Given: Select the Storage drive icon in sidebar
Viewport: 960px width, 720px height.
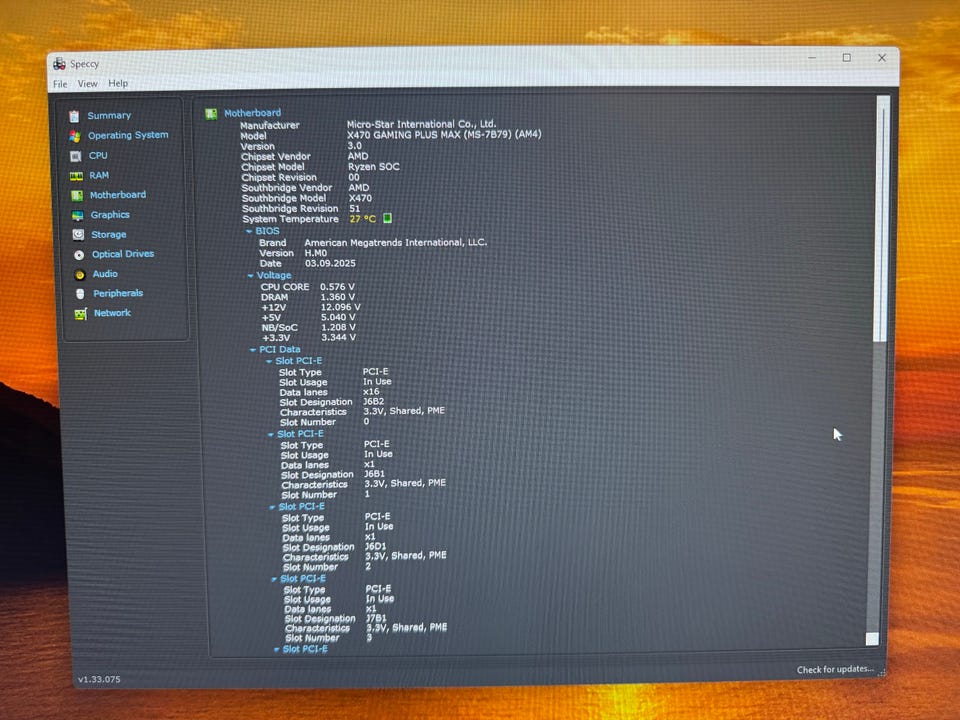Looking at the screenshot, I should (x=78, y=235).
